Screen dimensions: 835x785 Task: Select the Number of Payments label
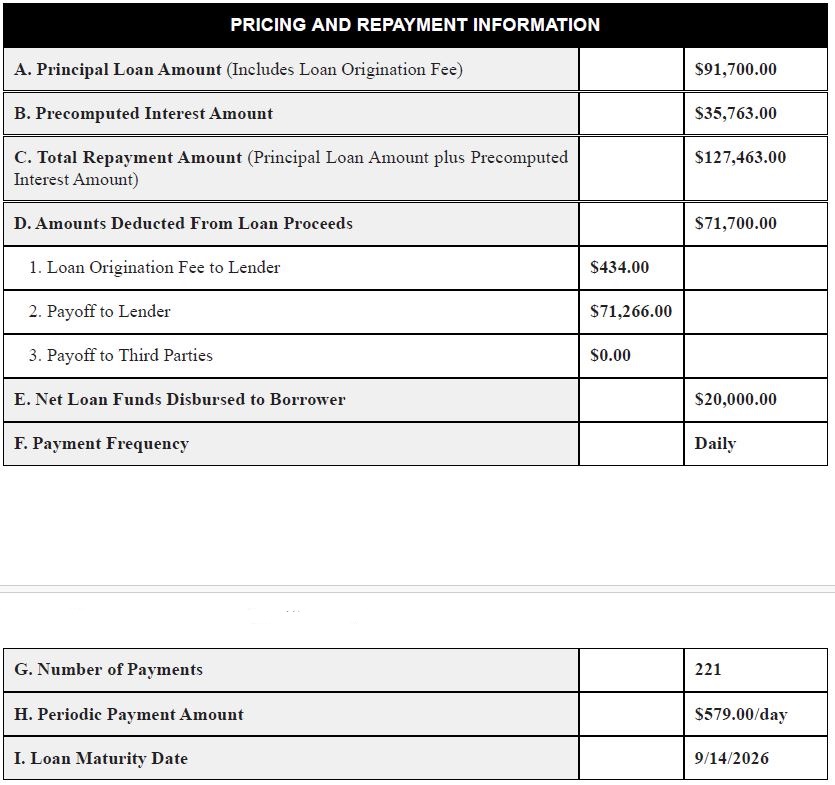(109, 669)
